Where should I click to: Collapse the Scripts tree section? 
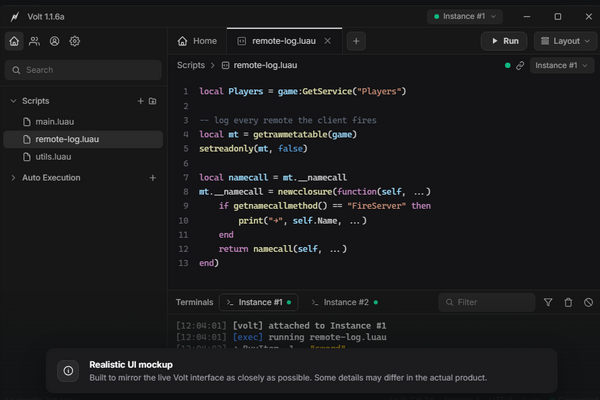pos(13,101)
